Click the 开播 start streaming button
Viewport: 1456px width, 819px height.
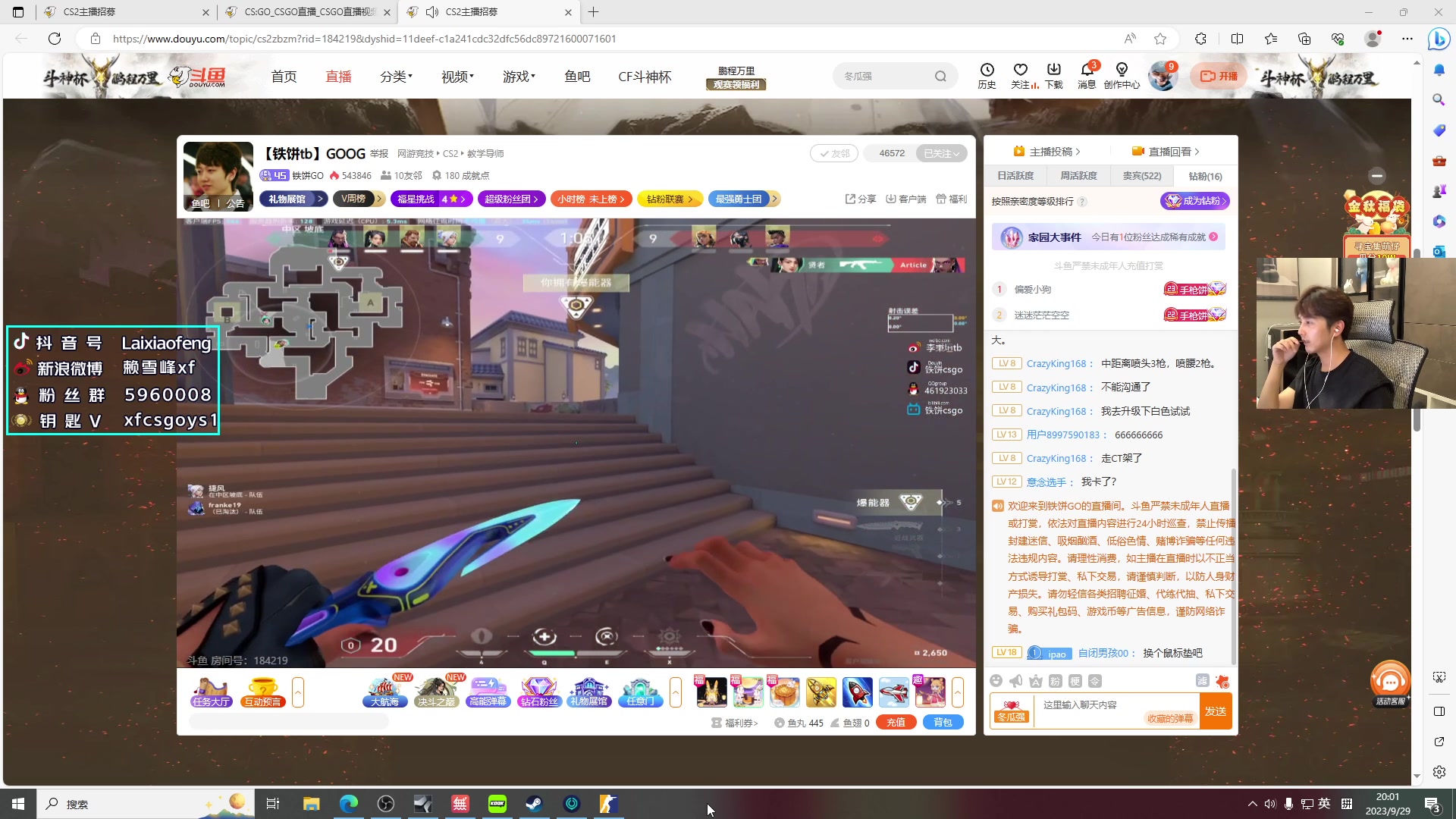tap(1219, 76)
